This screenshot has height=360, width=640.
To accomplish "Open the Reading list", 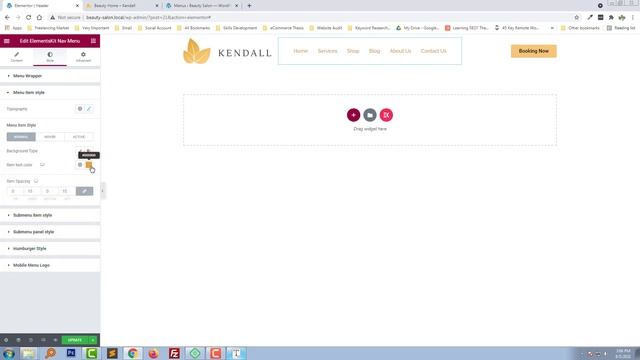I will (621, 28).
